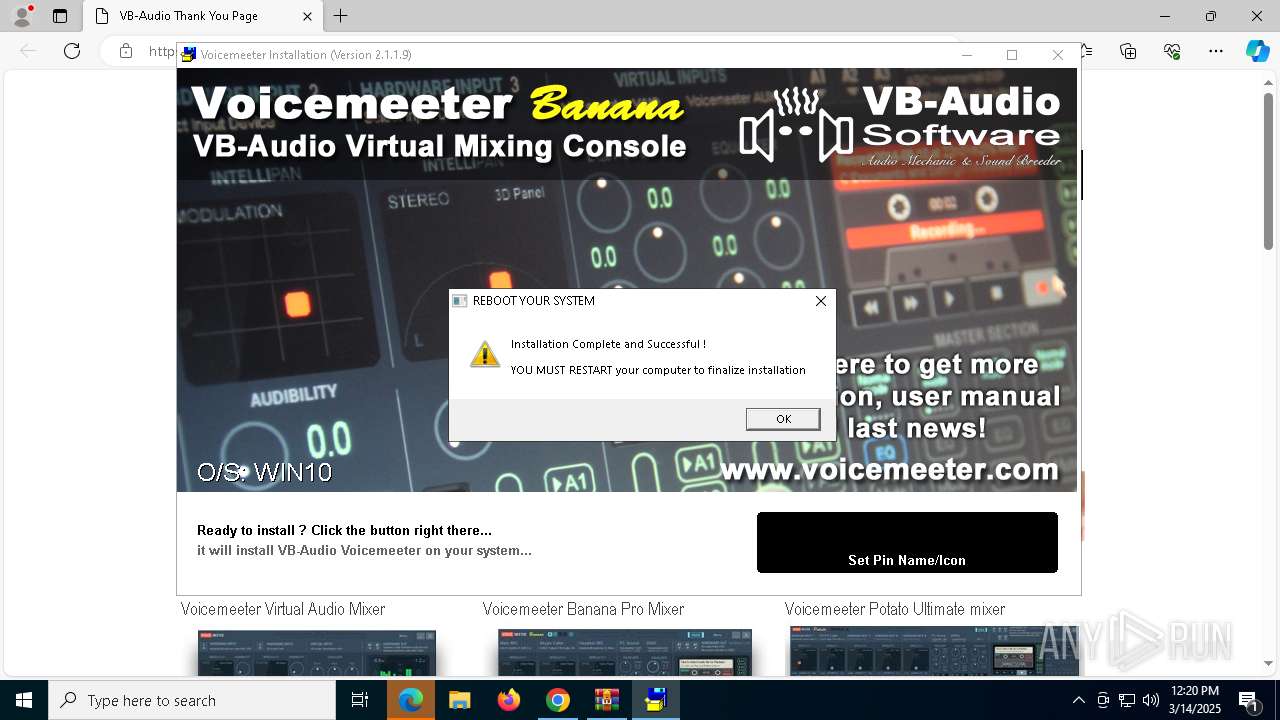The image size is (1280, 720).
Task: Select the Voicemeeter installer taskbar icon
Action: 656,700
